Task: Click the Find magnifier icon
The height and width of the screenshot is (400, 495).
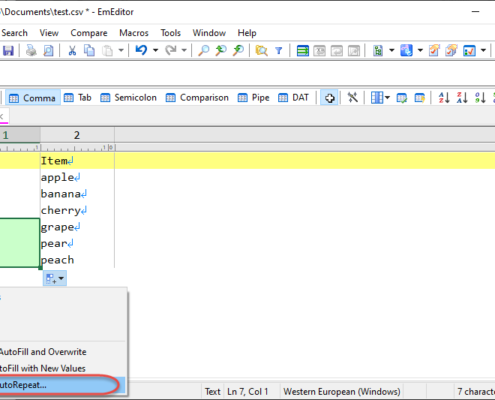Action: (x=203, y=51)
